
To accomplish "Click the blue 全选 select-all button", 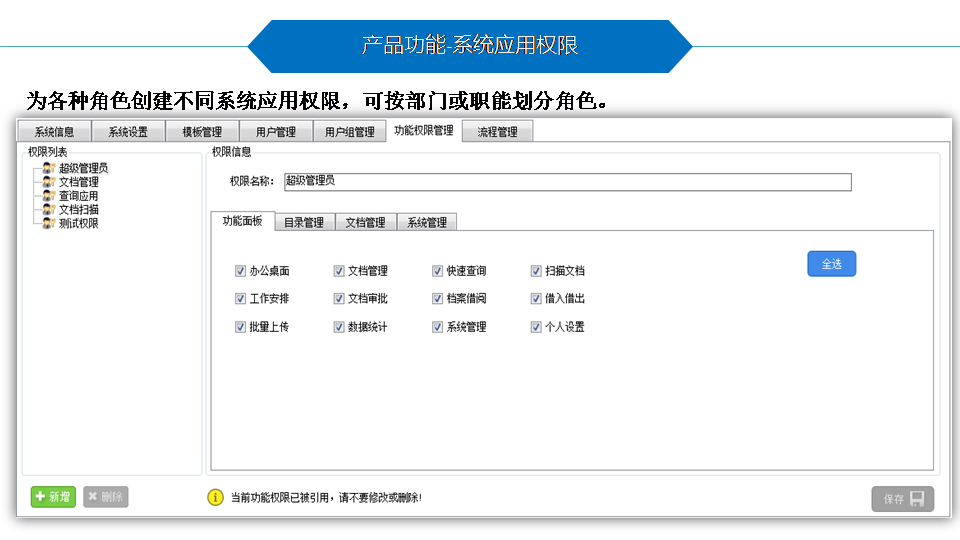I will tap(831, 264).
